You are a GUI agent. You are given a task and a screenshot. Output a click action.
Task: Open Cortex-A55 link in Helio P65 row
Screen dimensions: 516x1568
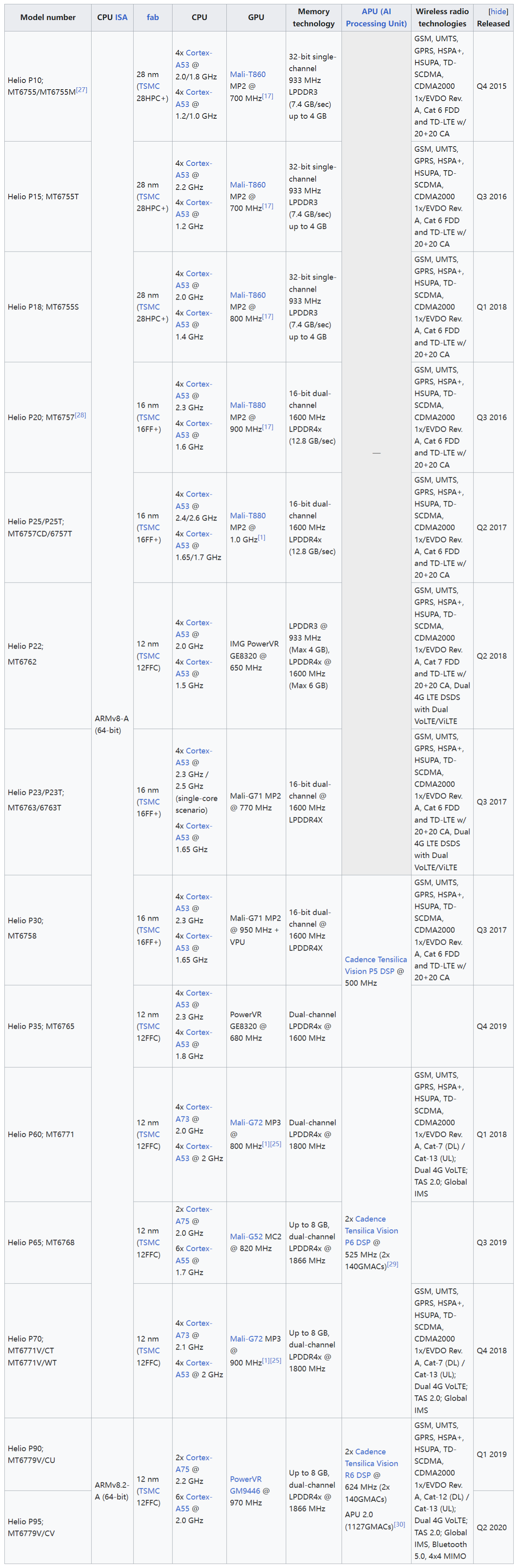(x=193, y=1255)
